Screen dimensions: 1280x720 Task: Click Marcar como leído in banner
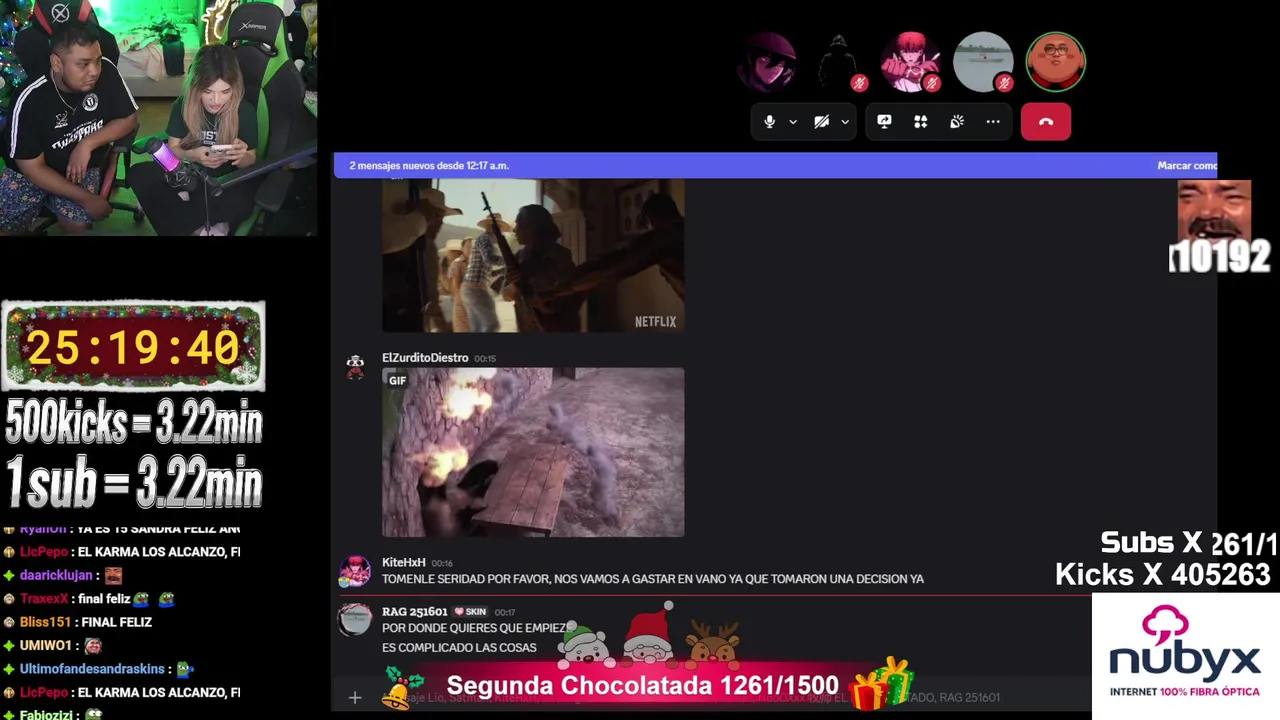[x=1187, y=166]
